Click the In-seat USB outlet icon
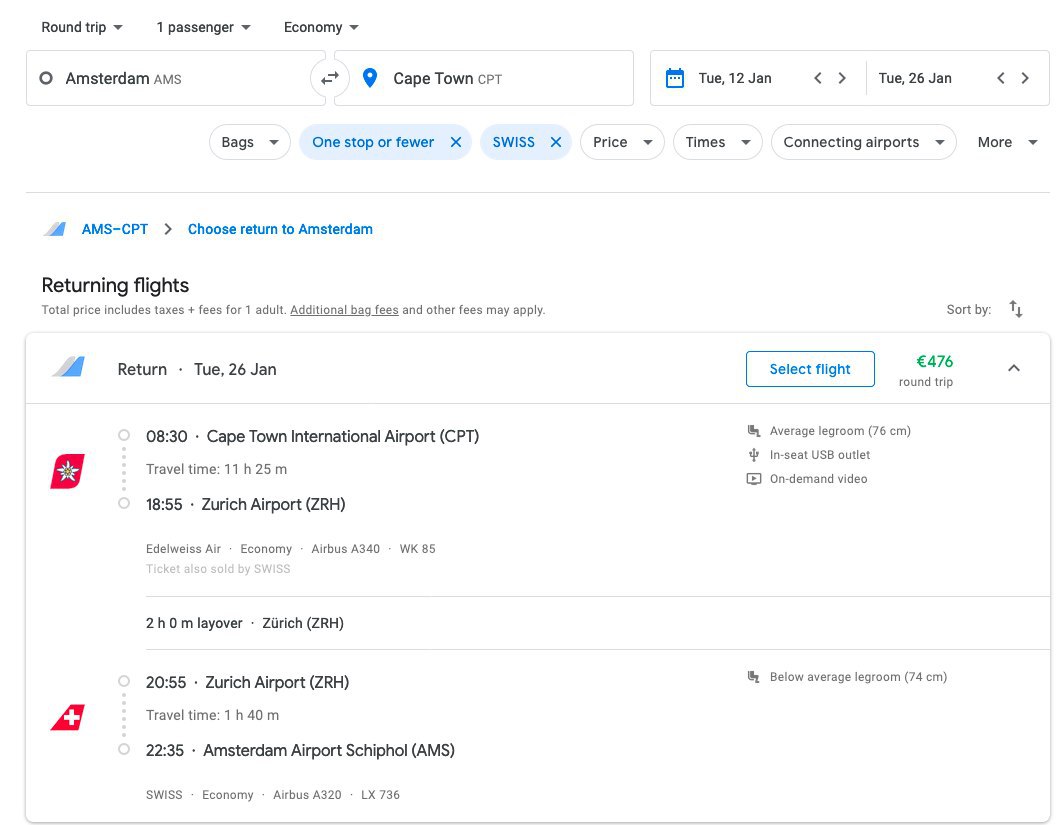The image size is (1064, 825). 753,455
